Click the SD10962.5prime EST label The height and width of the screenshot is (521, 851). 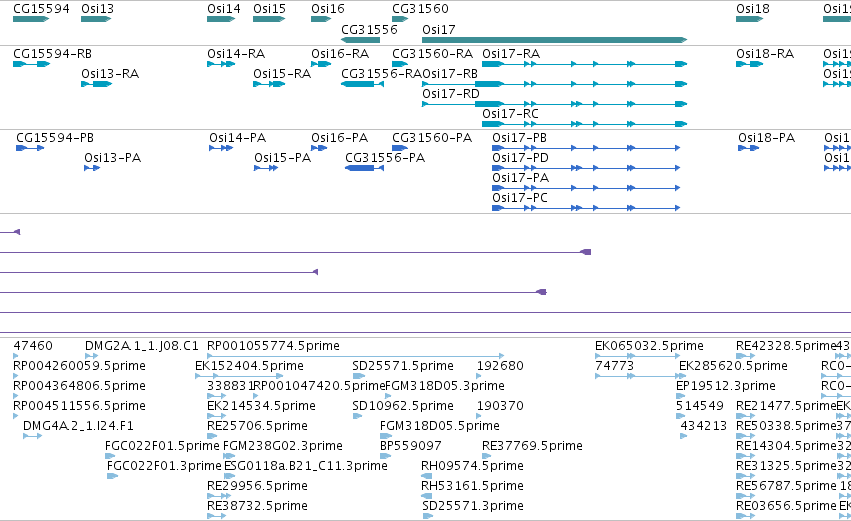pyautogui.click(x=403, y=406)
